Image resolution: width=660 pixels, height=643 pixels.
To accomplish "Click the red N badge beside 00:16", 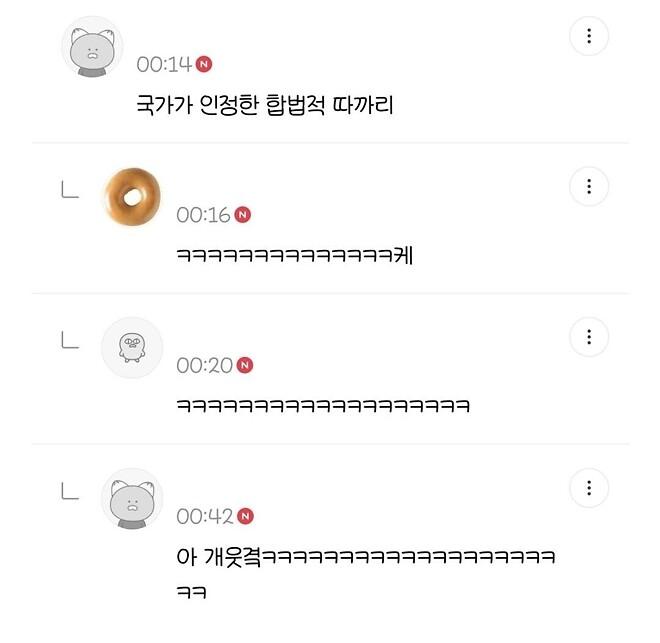I will pyautogui.click(x=244, y=214).
